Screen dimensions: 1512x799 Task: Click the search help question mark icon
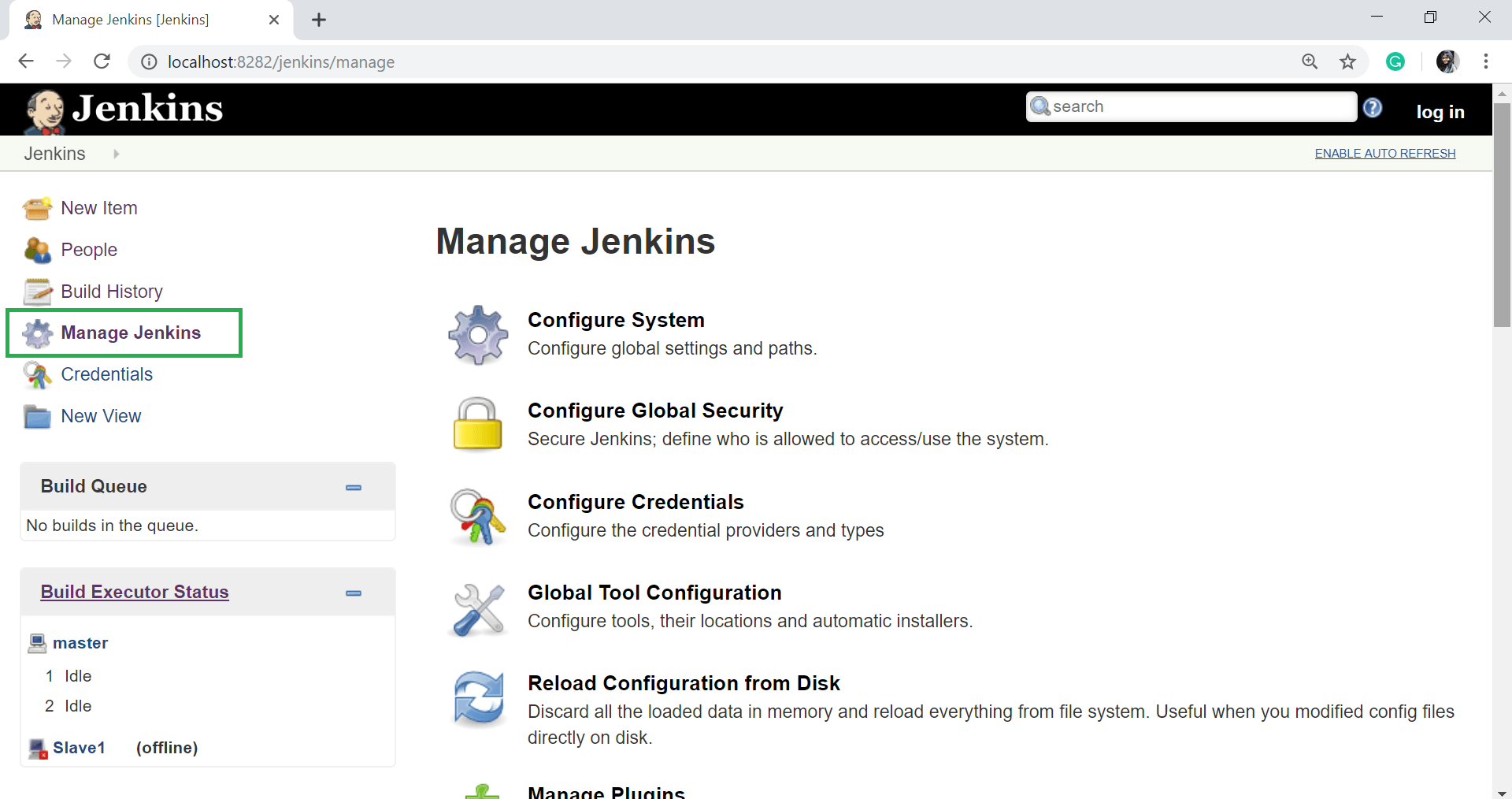coord(1373,107)
